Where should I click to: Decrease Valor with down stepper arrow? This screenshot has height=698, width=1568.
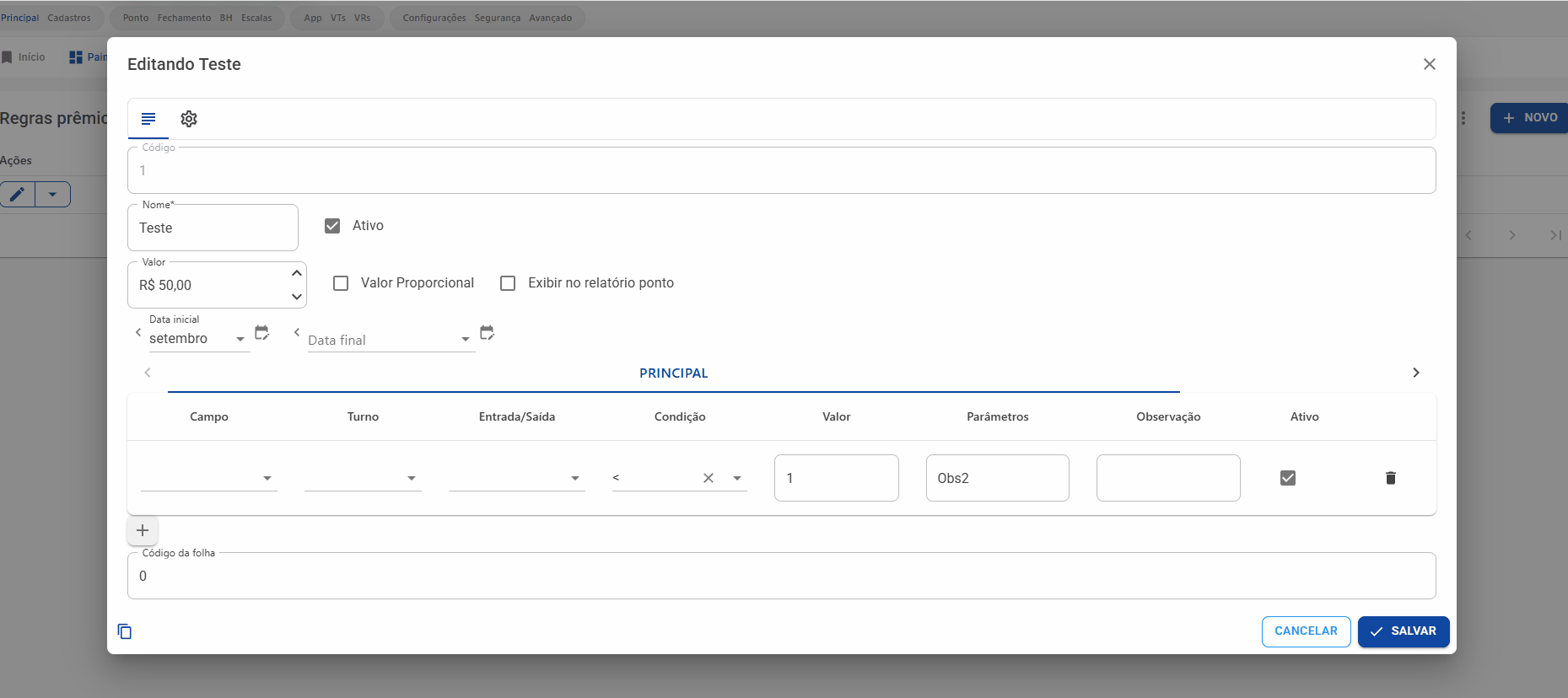click(x=297, y=297)
